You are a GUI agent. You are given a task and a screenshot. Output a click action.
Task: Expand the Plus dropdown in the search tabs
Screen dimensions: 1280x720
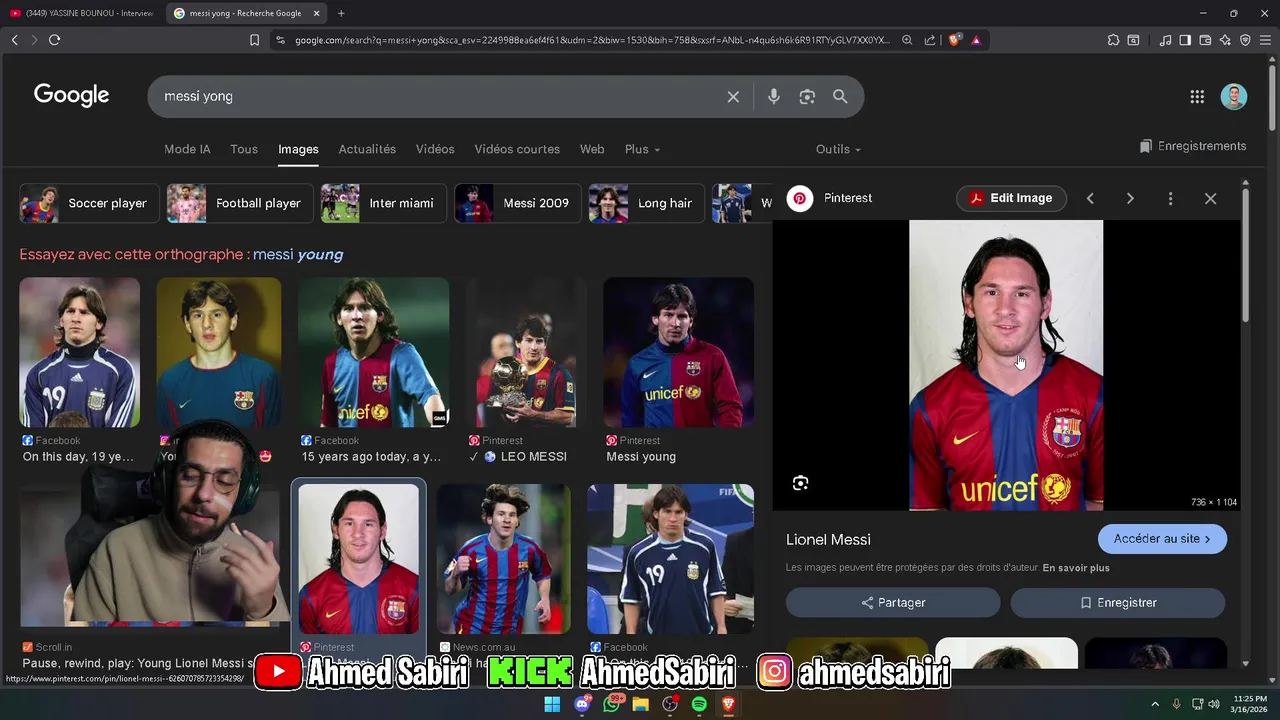coord(642,149)
